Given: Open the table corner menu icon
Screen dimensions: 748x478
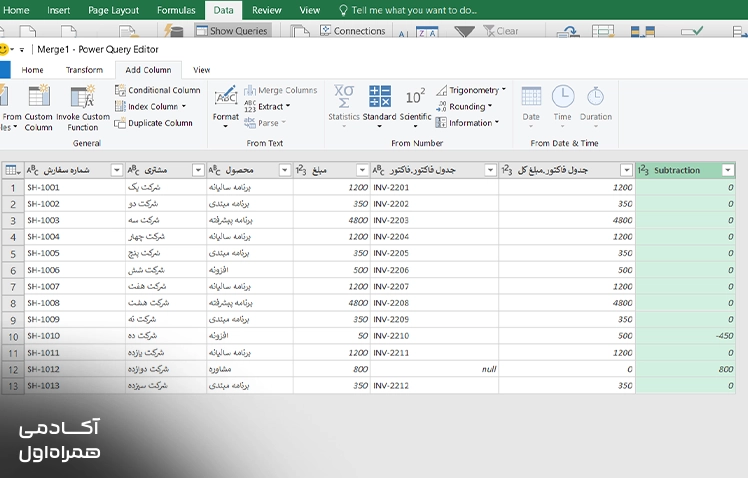Looking at the screenshot, I should tap(12, 170).
